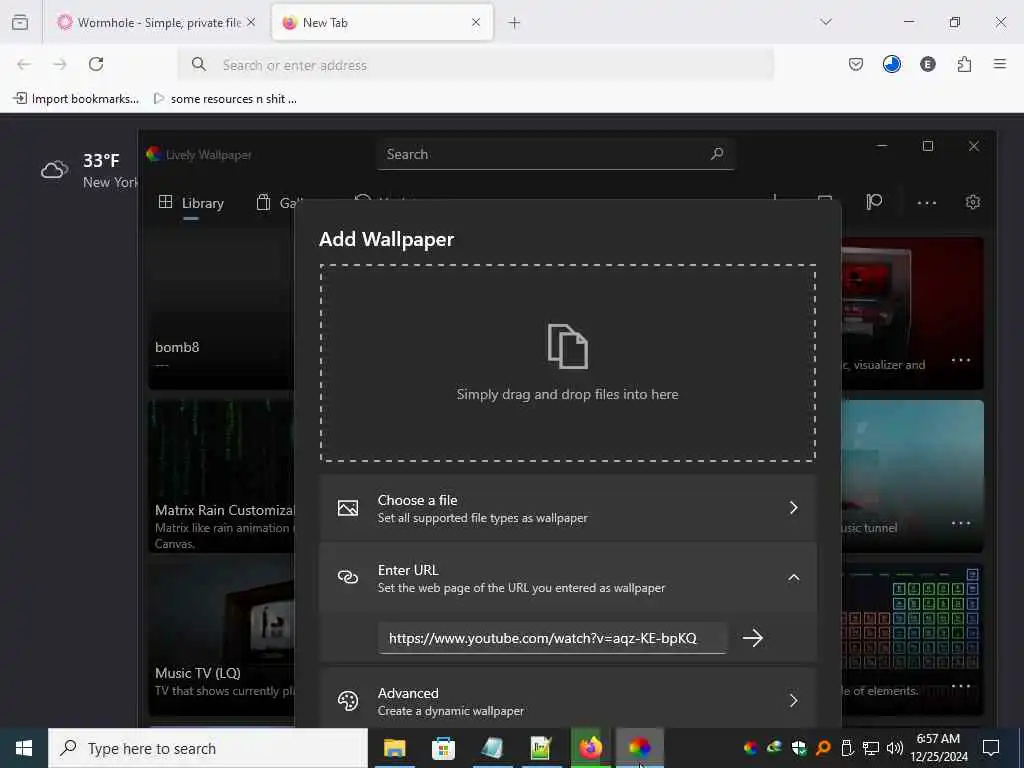
Task: Click the Lively Wallpaper tray icon
Action: click(750, 747)
